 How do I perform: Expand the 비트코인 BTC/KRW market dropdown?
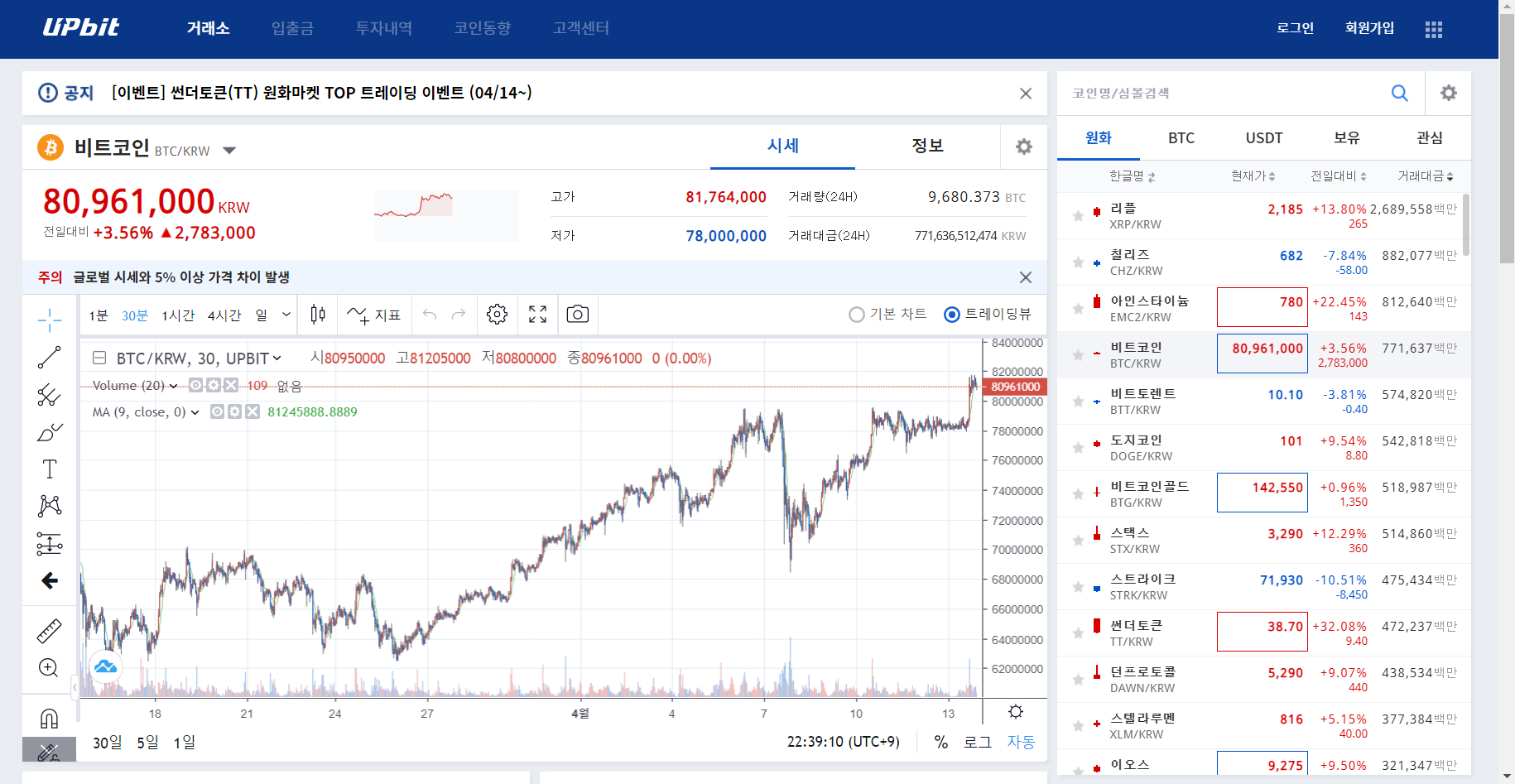click(229, 151)
